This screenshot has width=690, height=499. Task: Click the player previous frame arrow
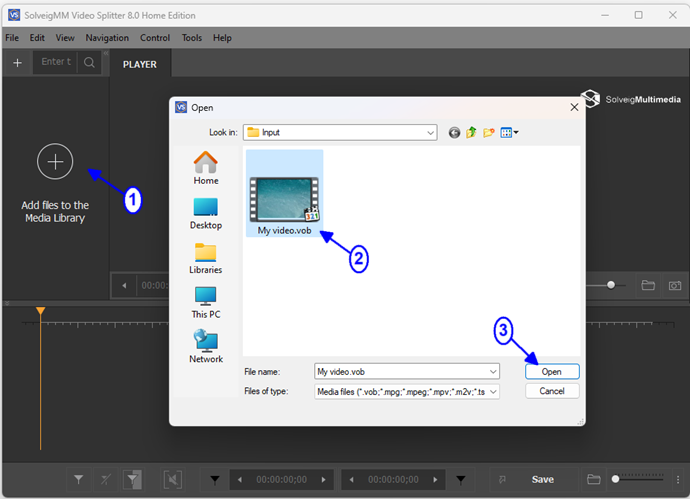[x=125, y=286]
